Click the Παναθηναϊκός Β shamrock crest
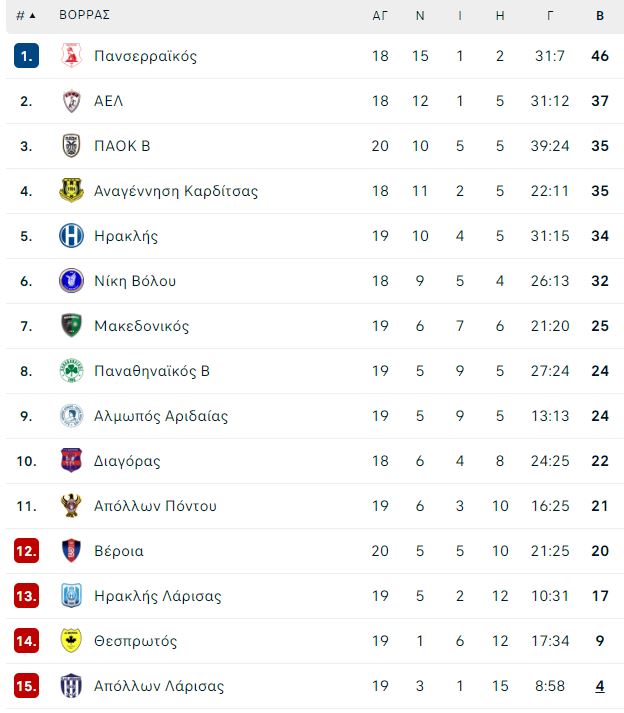The image size is (624, 713). 71,371
